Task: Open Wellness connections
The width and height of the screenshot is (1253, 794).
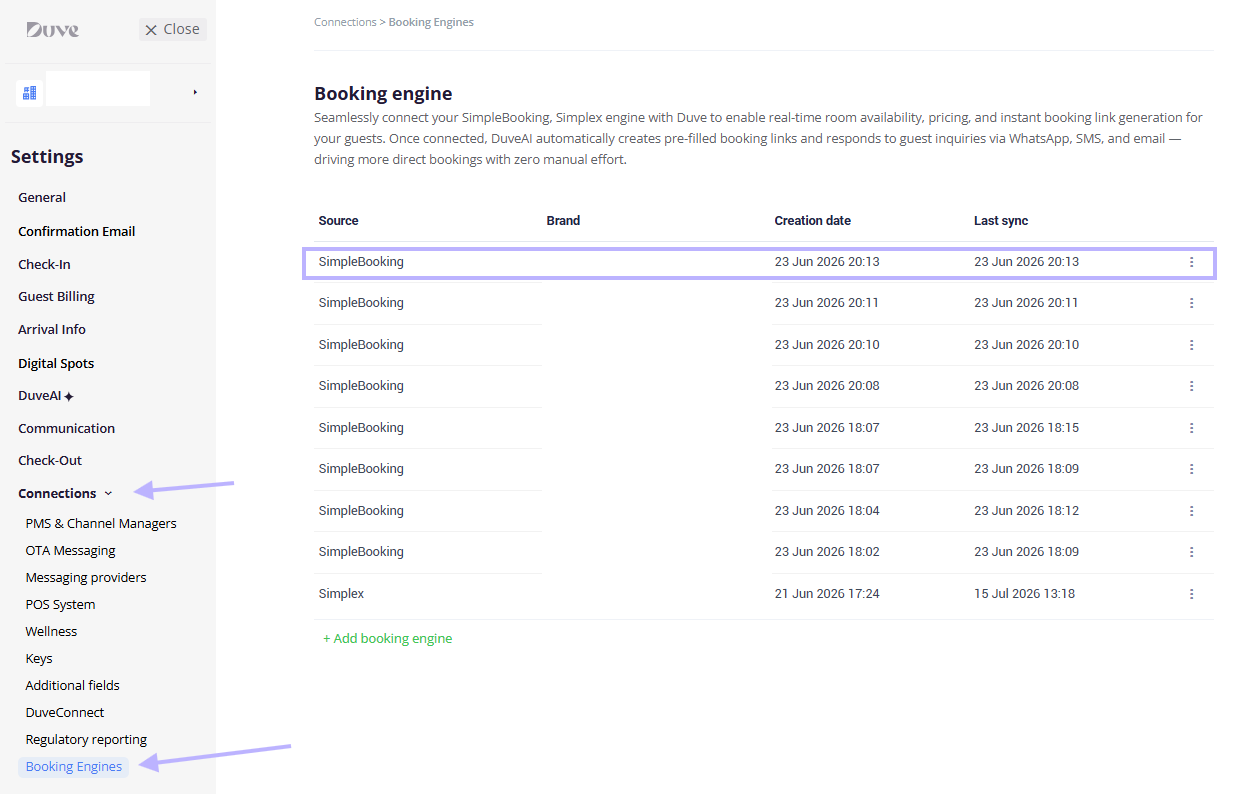Action: tap(51, 632)
